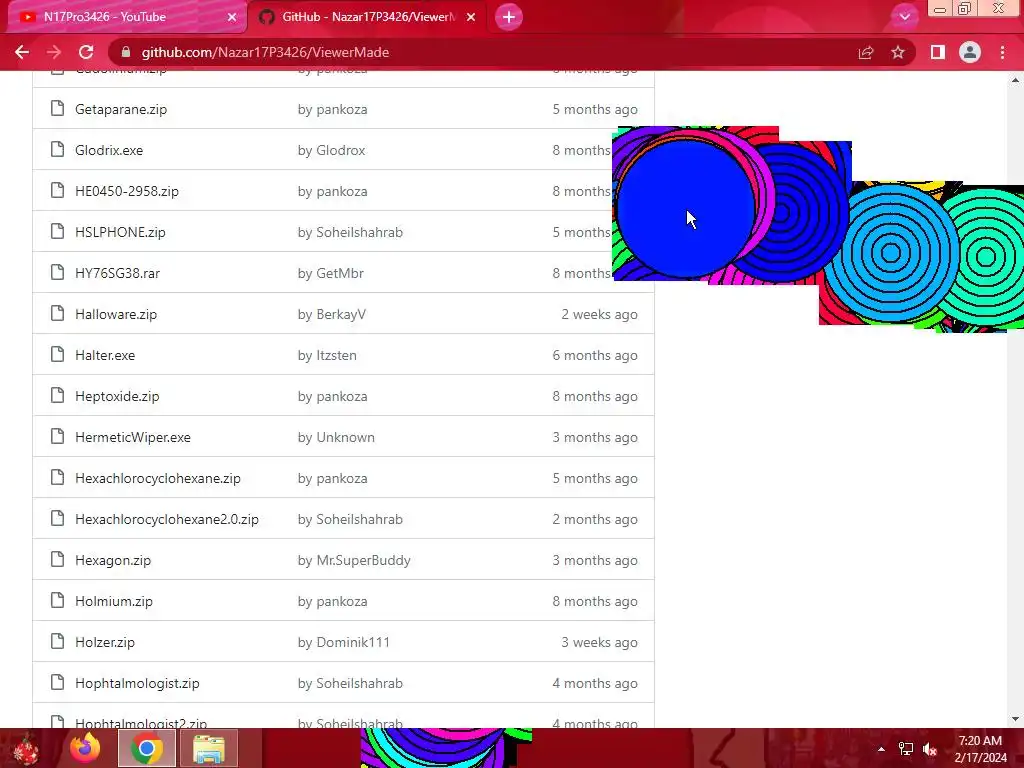Click file icon beside HSLPHONE.zip

coord(57,231)
